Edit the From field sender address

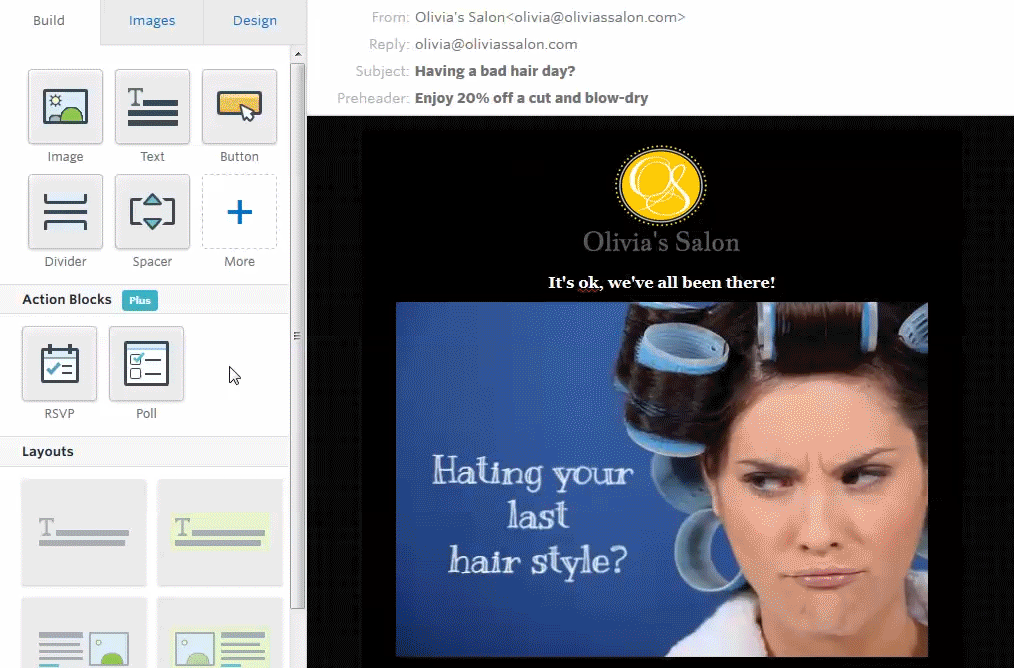click(550, 17)
